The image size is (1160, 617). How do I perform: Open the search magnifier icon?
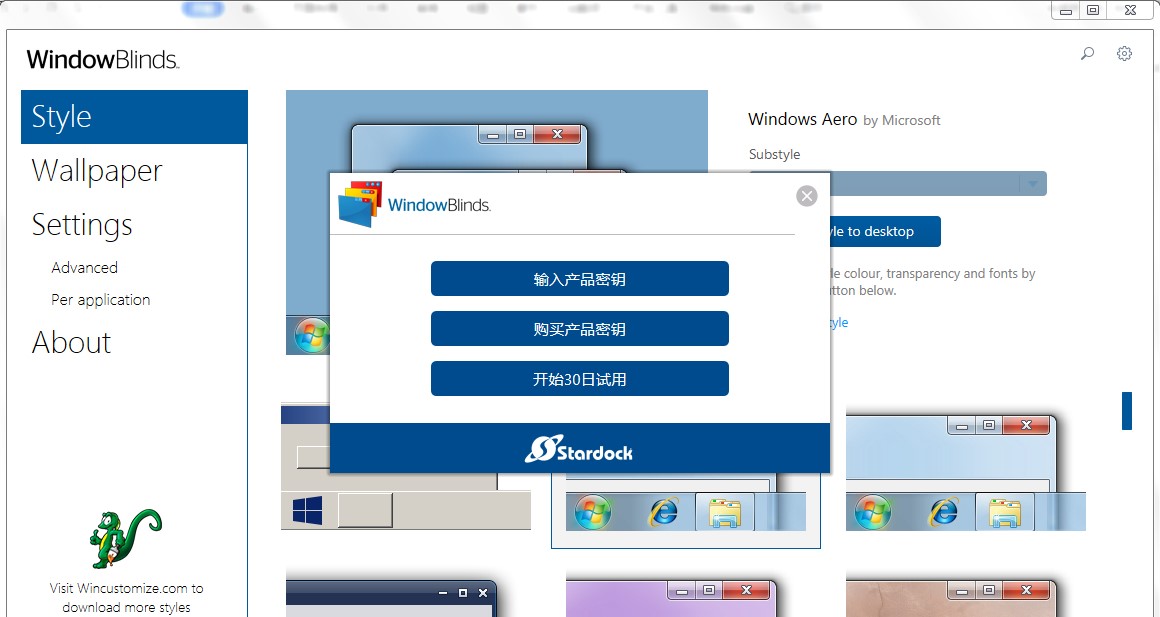pos(1087,53)
